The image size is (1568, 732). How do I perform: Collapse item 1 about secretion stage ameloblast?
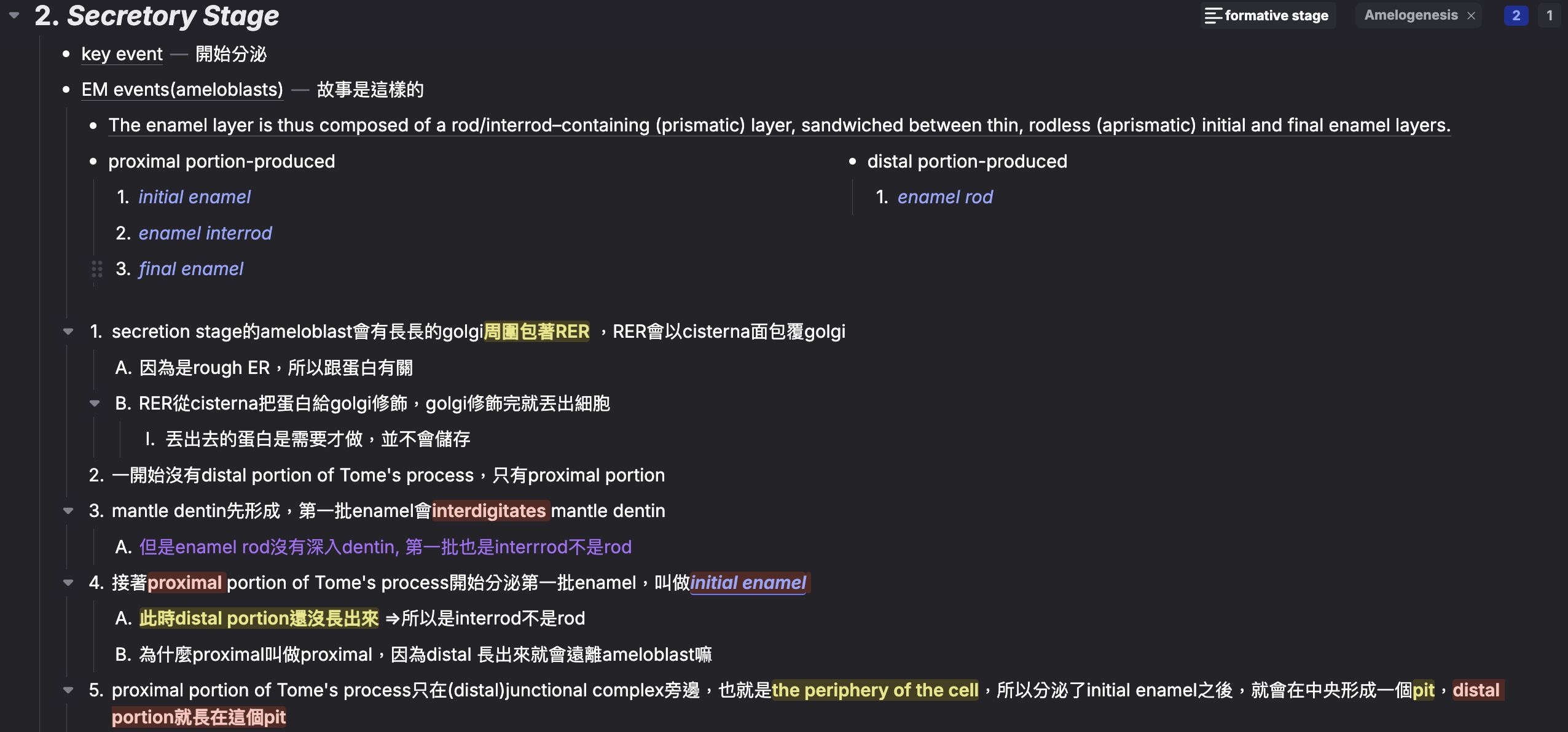click(68, 332)
